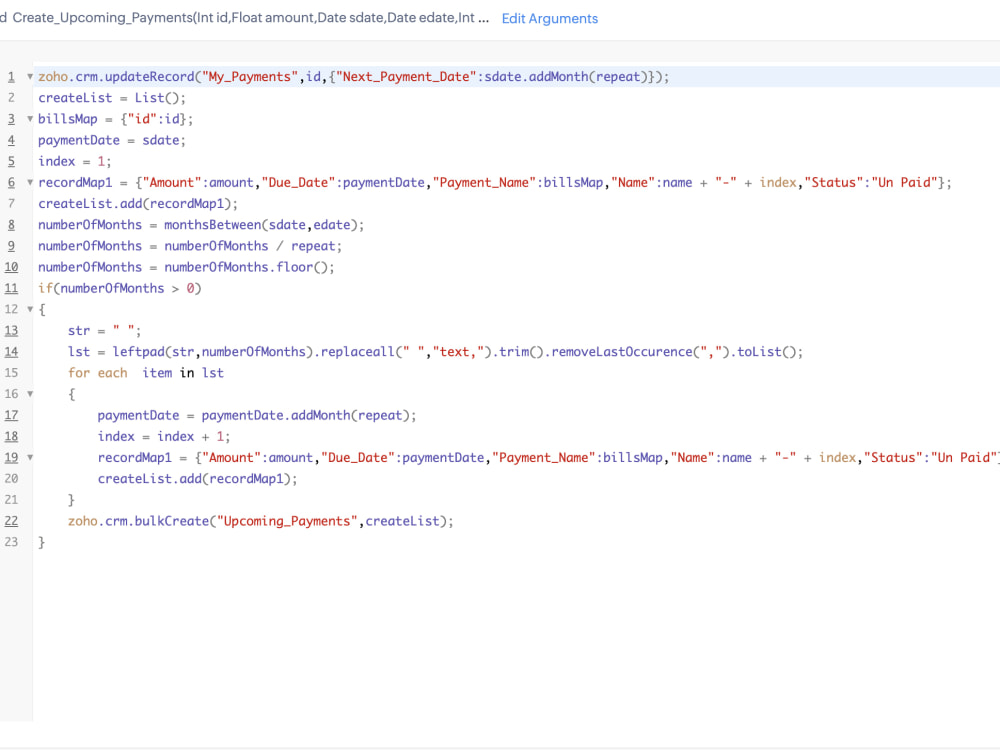Click leftpad(str,numberOfMonths) call
Image resolution: width=1000 pixels, height=750 pixels.
click(213, 351)
